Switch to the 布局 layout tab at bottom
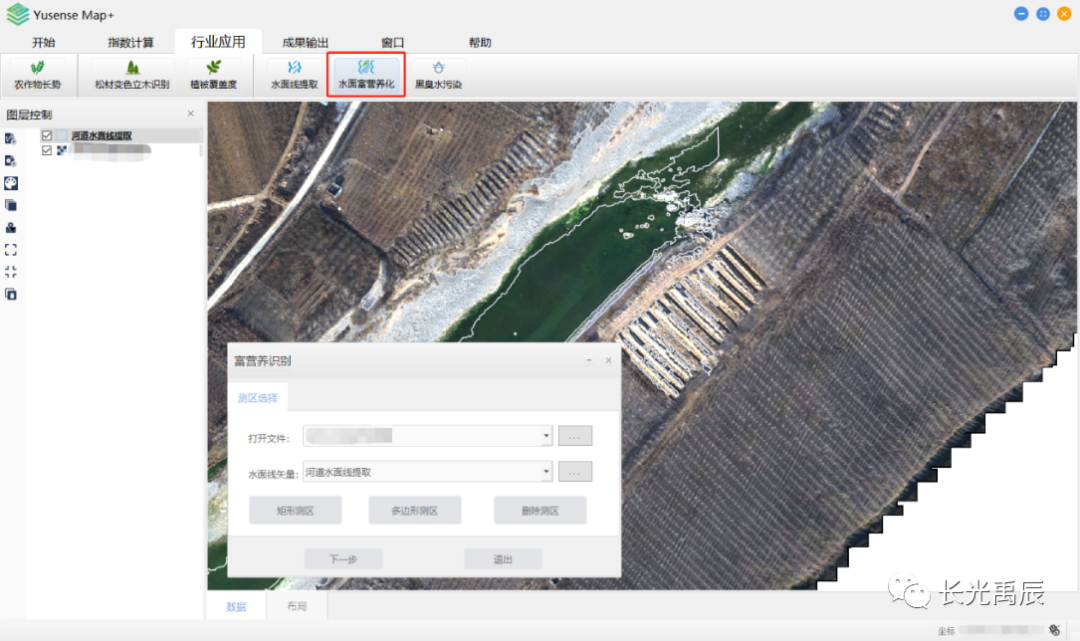The width and height of the screenshot is (1080, 641). tap(296, 606)
